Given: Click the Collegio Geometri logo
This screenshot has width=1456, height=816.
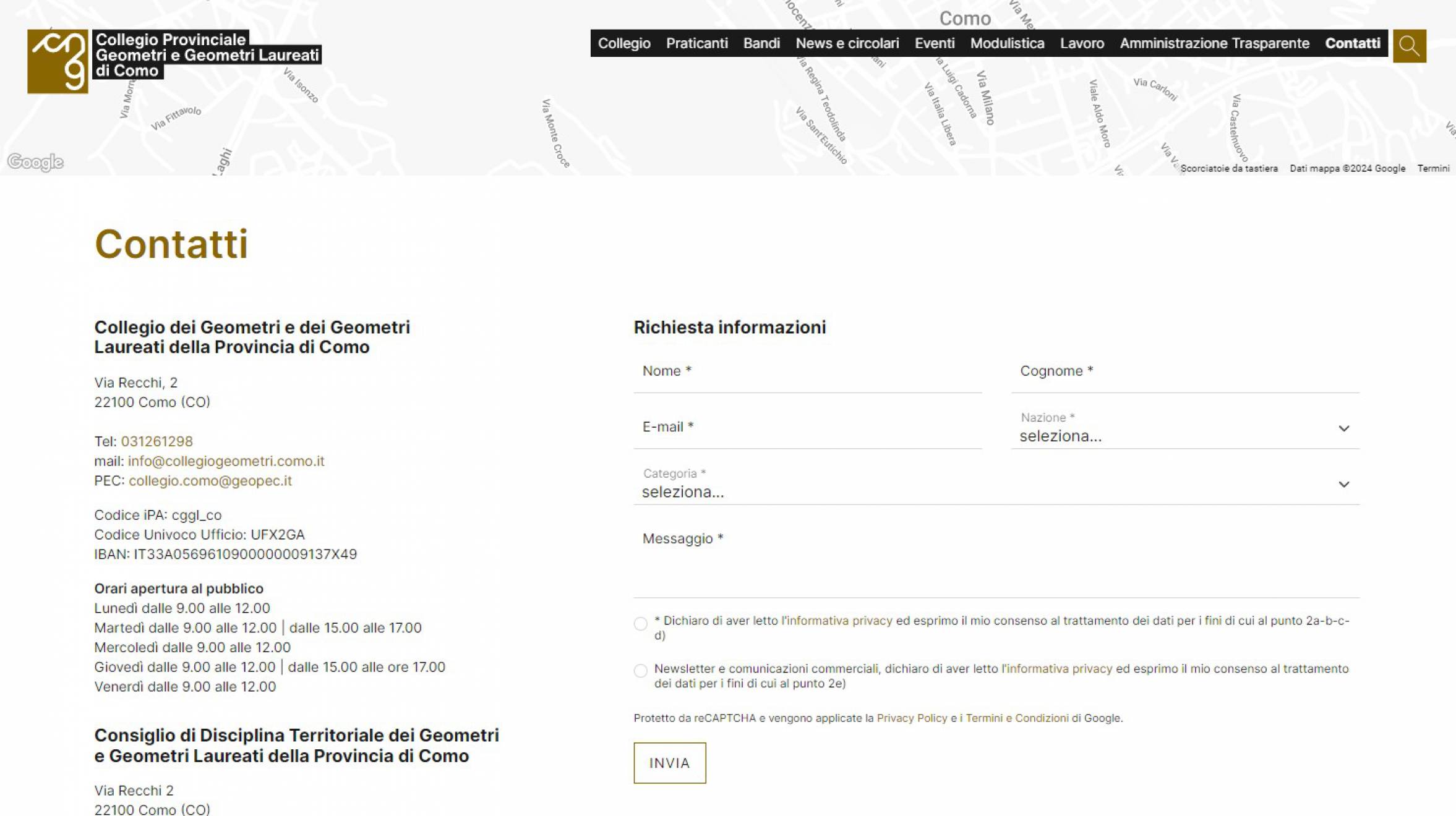Looking at the screenshot, I should point(58,61).
